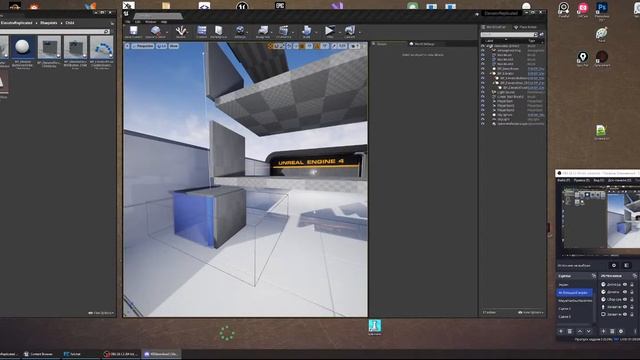Click the Blueprints breadcrumb in the Content Browser

pos(49,23)
